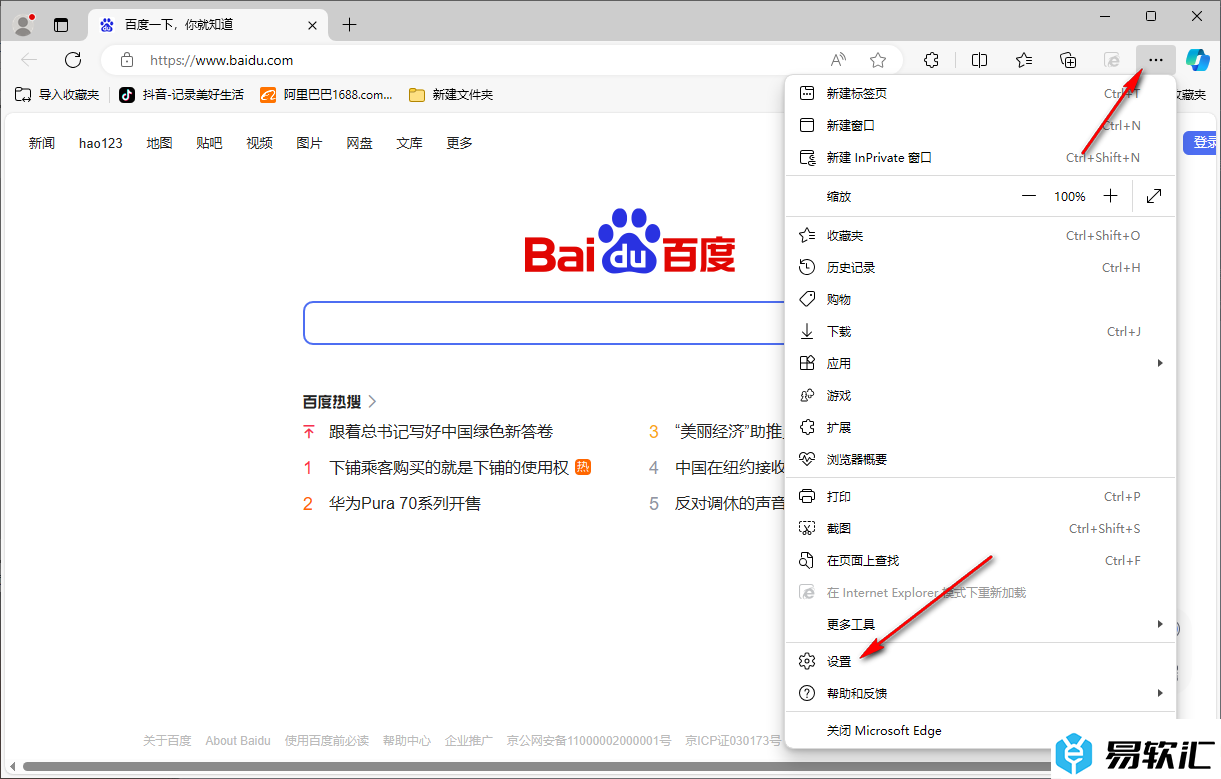Expand the 帮助和反馈 submenu
The image size is (1221, 779).
(x=981, y=693)
